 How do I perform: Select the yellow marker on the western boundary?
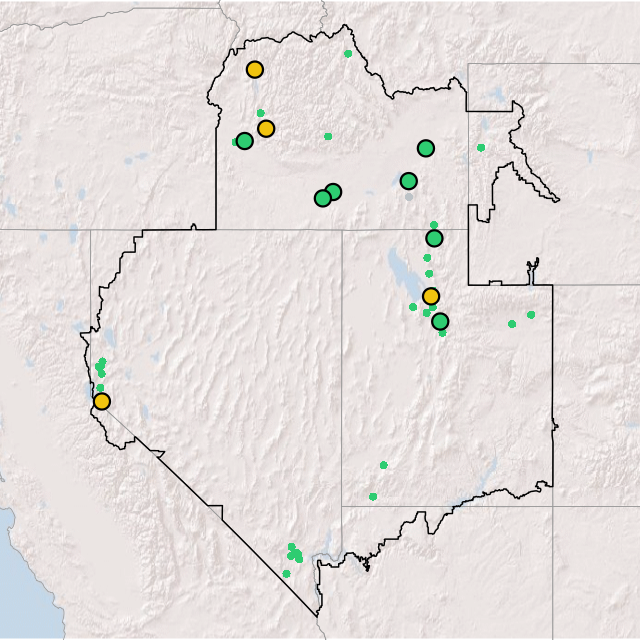tap(101, 401)
